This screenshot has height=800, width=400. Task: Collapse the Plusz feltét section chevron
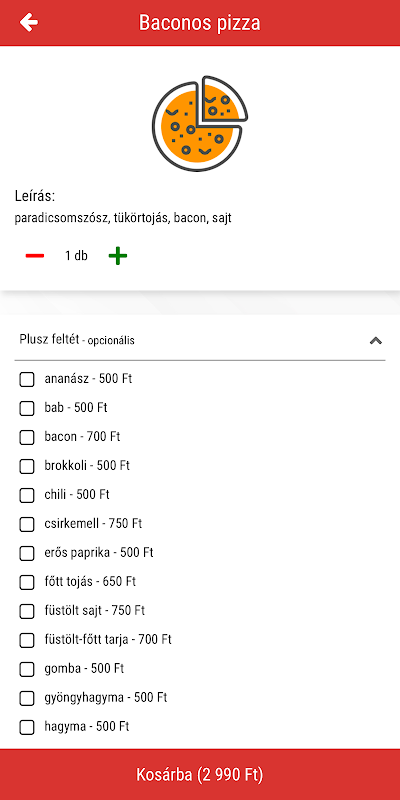click(376, 340)
